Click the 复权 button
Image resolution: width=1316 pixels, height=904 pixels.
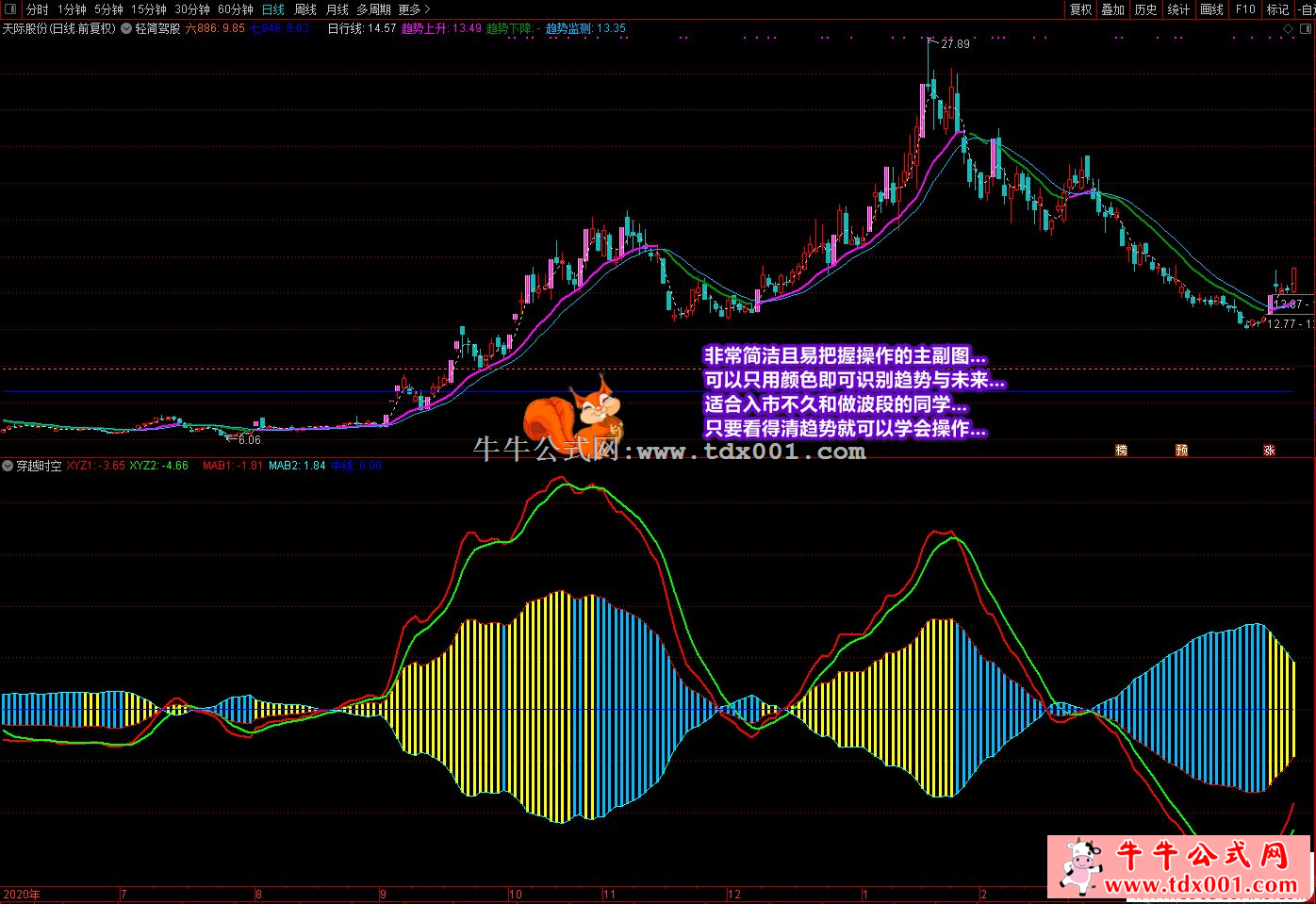point(1080,9)
